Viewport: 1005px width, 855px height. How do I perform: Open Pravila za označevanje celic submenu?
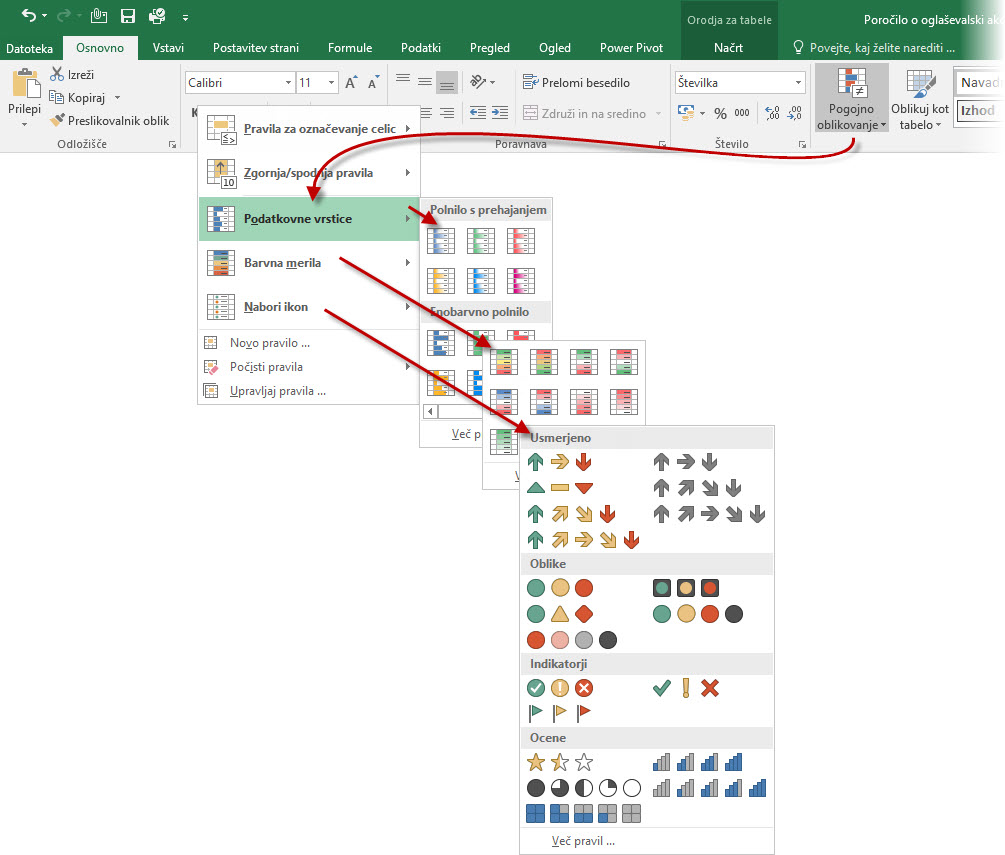point(309,129)
